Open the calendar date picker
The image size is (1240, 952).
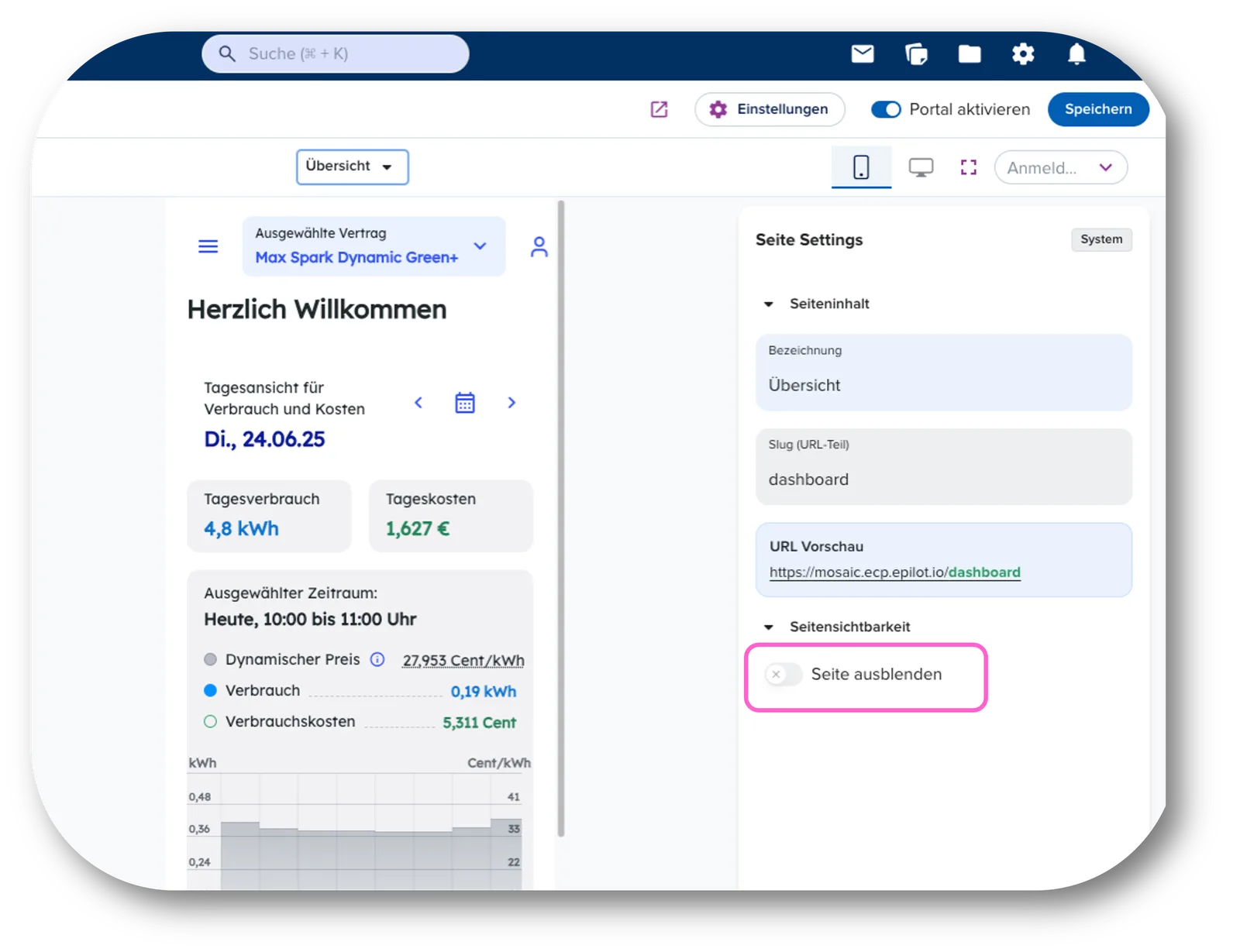click(465, 403)
